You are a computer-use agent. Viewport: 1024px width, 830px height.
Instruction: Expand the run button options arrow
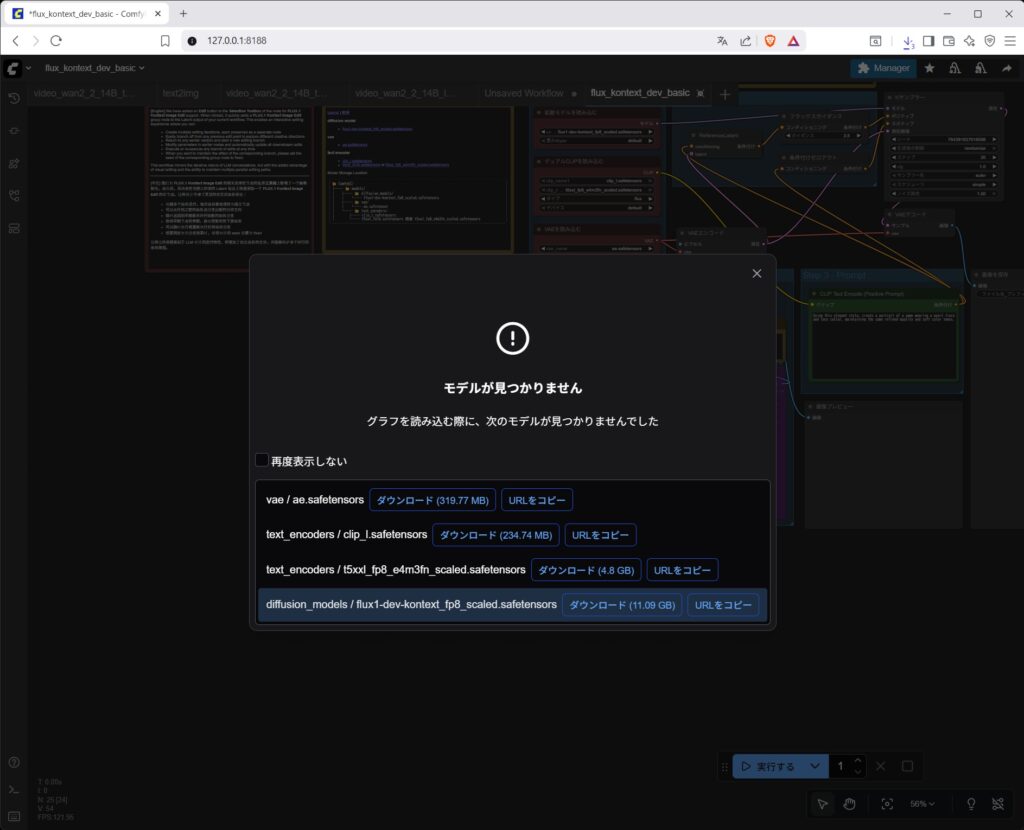[x=816, y=766]
